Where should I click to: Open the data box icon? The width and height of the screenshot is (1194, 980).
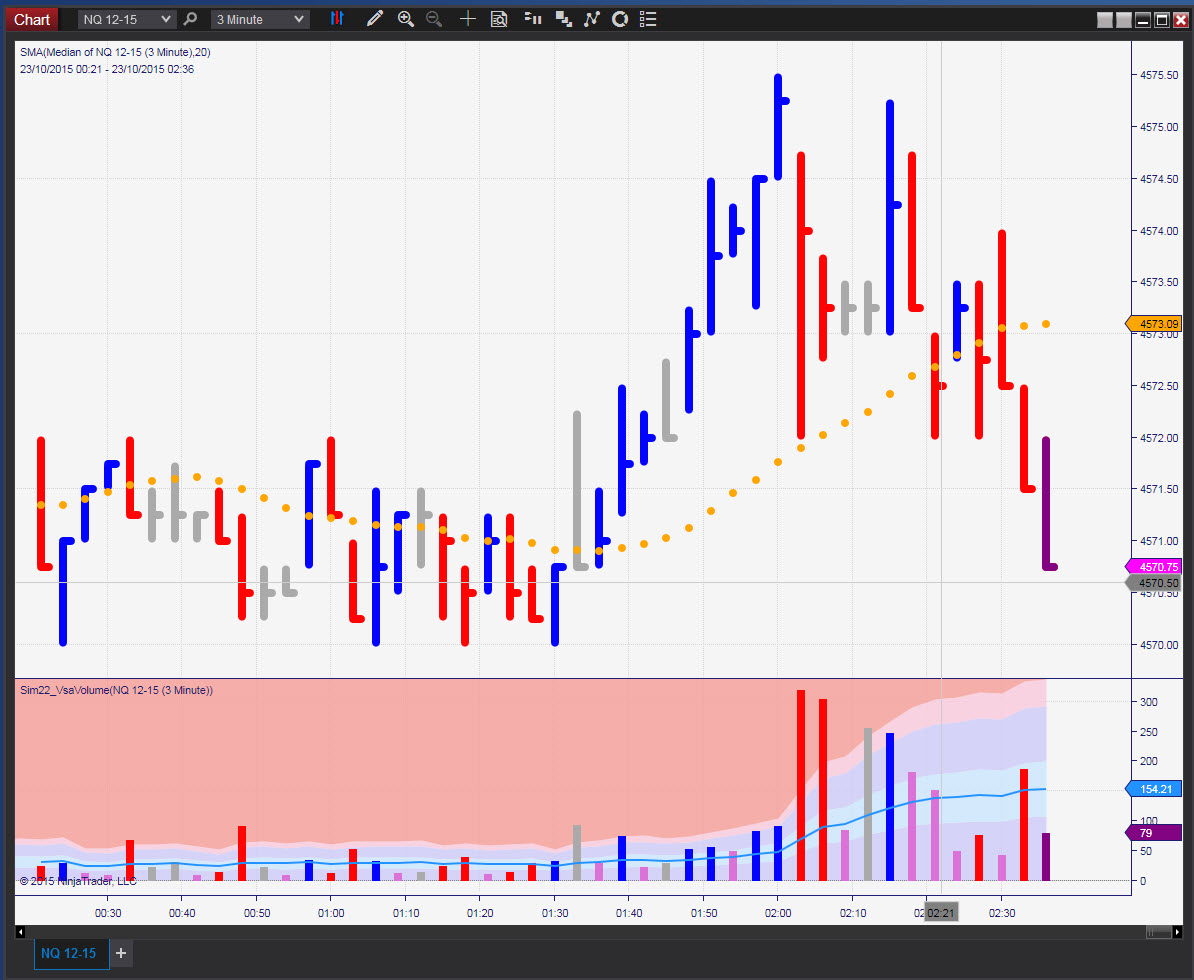tap(499, 19)
